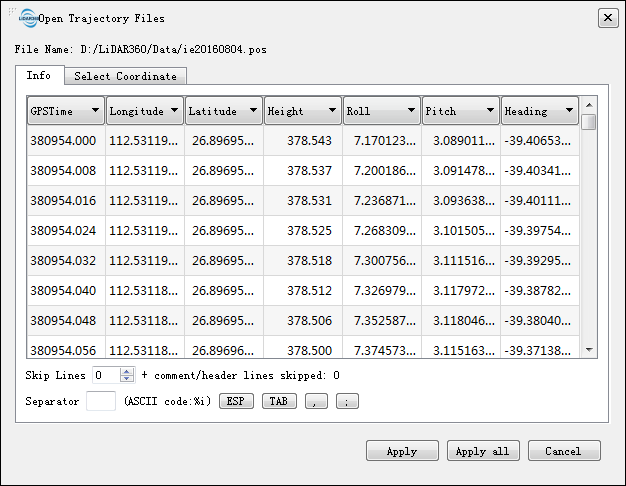Click the Separator text field
This screenshot has height=486, width=626.
101,401
